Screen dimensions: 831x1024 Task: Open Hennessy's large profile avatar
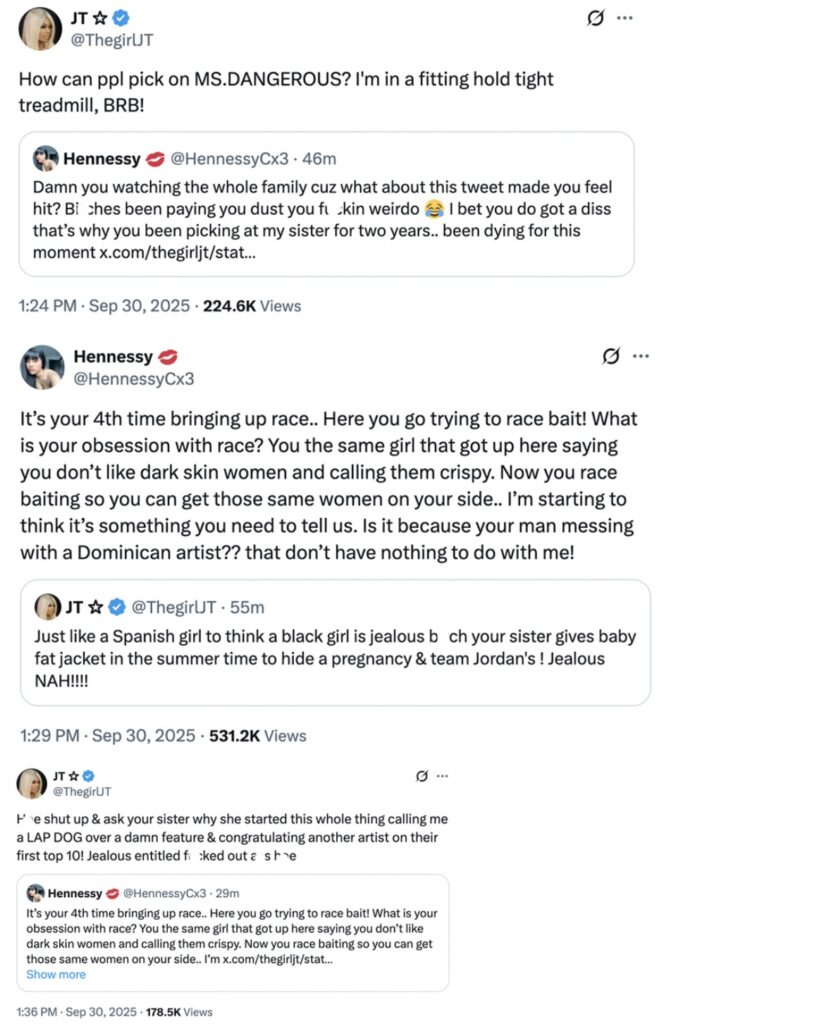[42, 368]
